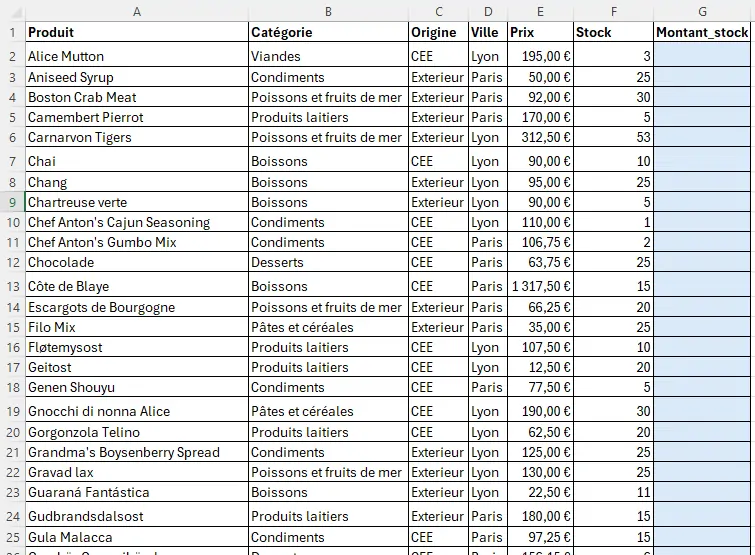
Task: Click the Desserts category cell
Action: [328, 262]
